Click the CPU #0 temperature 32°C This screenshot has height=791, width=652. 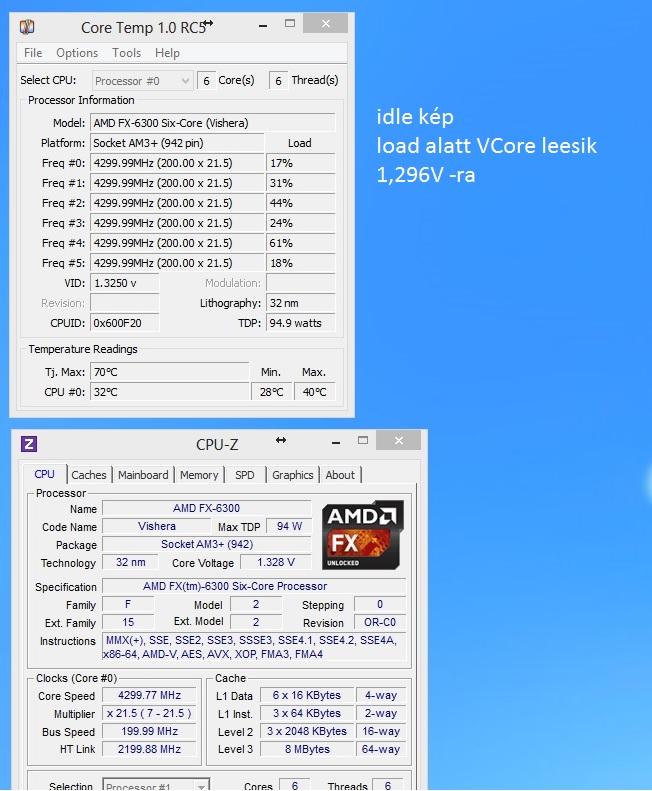pos(170,392)
